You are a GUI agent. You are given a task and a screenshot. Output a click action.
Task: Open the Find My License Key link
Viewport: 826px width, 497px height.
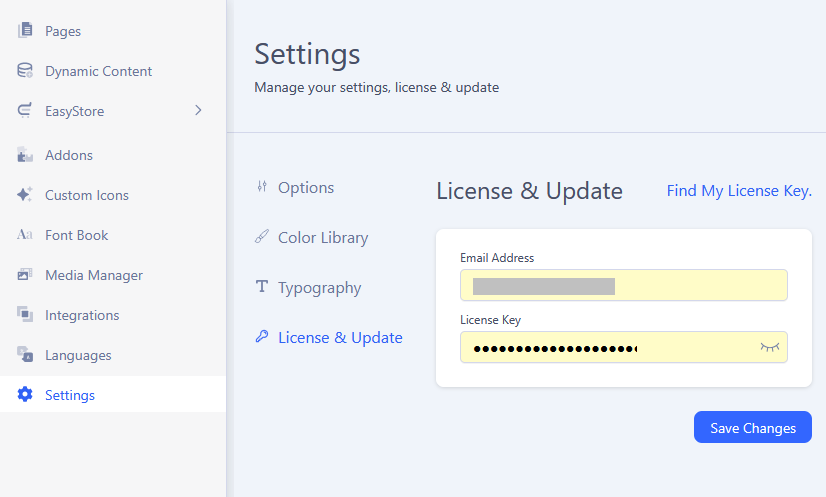739,191
